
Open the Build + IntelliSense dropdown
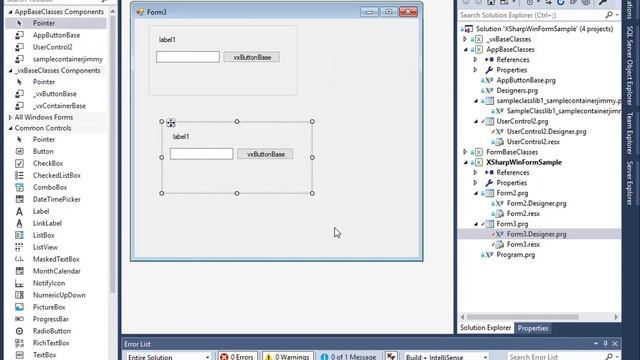click(445, 357)
